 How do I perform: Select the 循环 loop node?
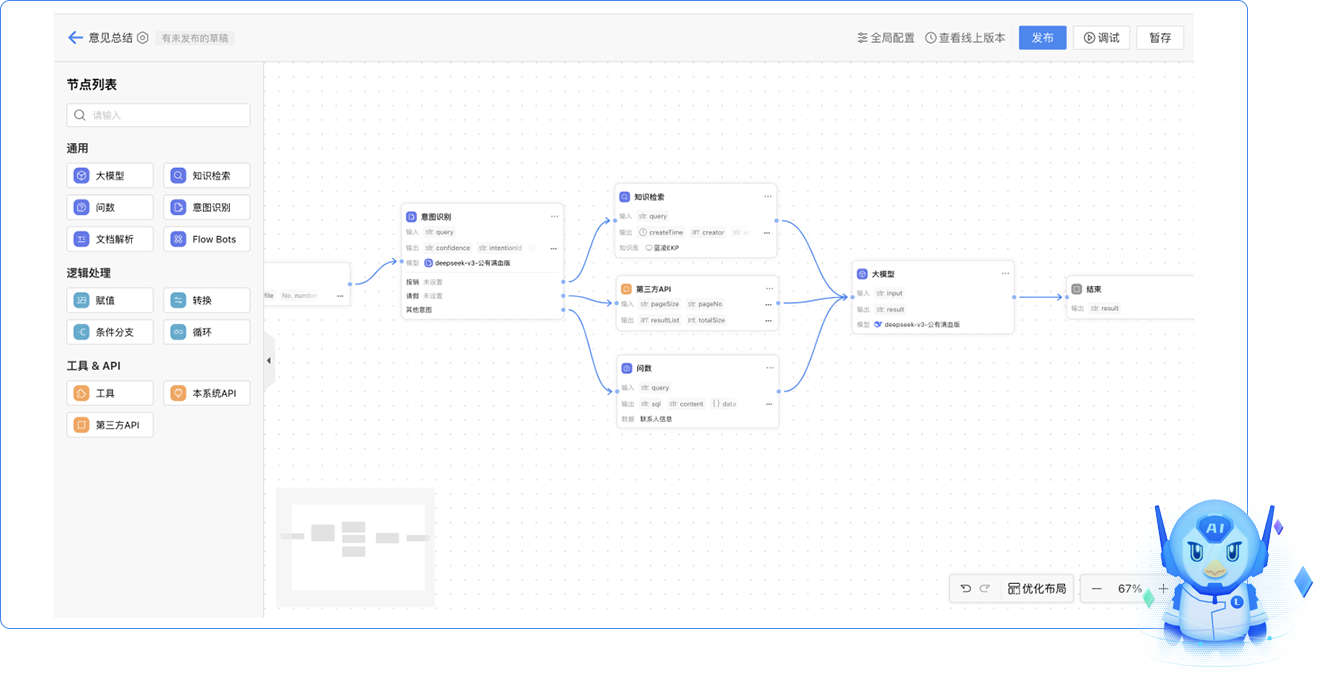coord(207,332)
